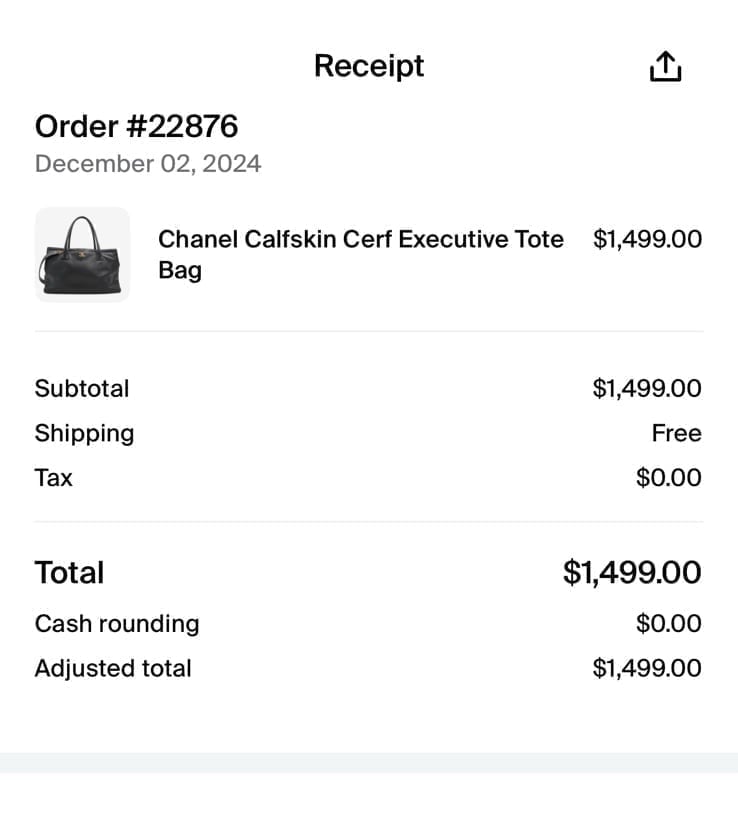Tap the $1,499.00 item price
Image resolution: width=738 pixels, height=819 pixels.
647,239
